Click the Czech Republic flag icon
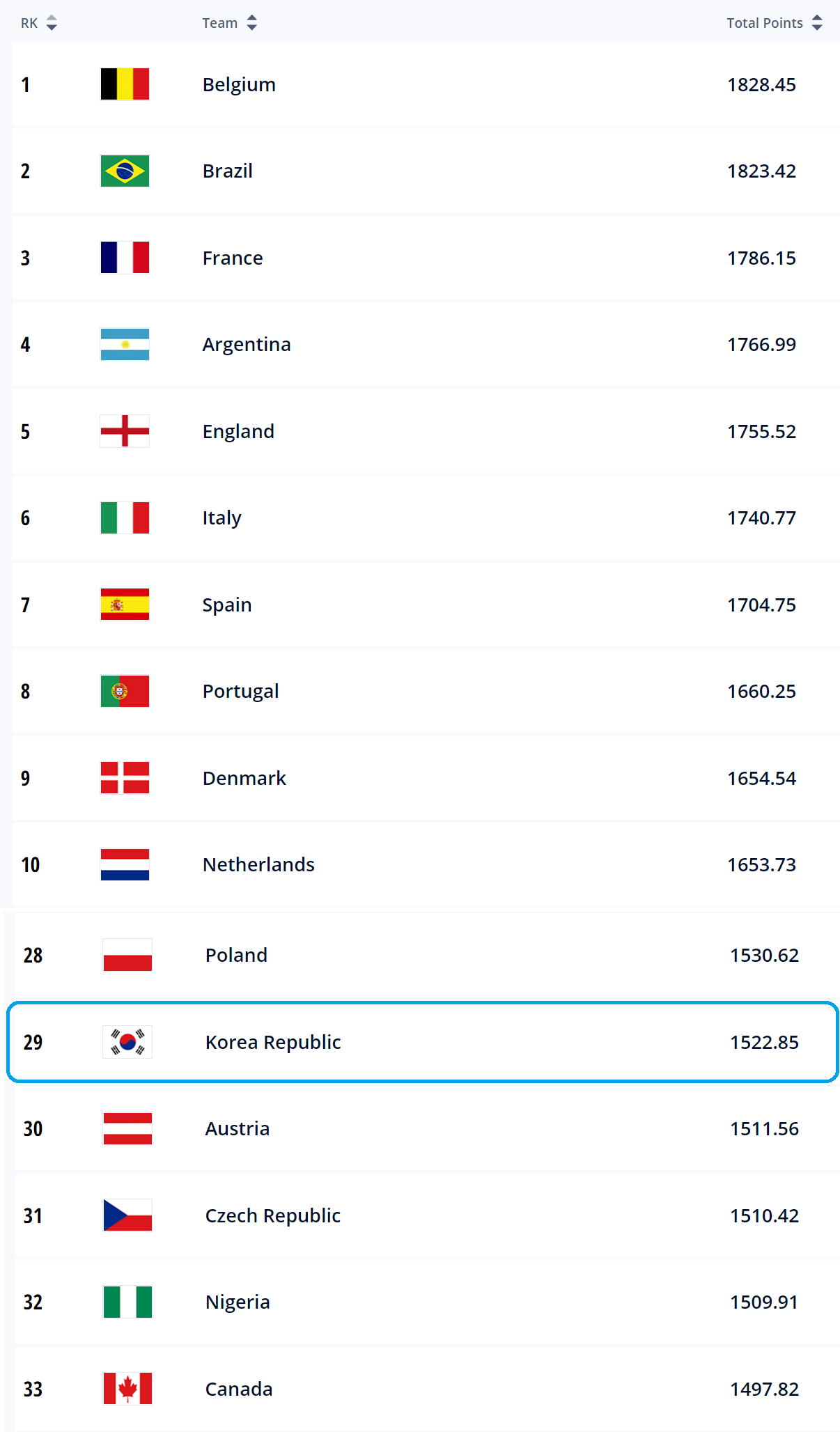 [x=127, y=1215]
